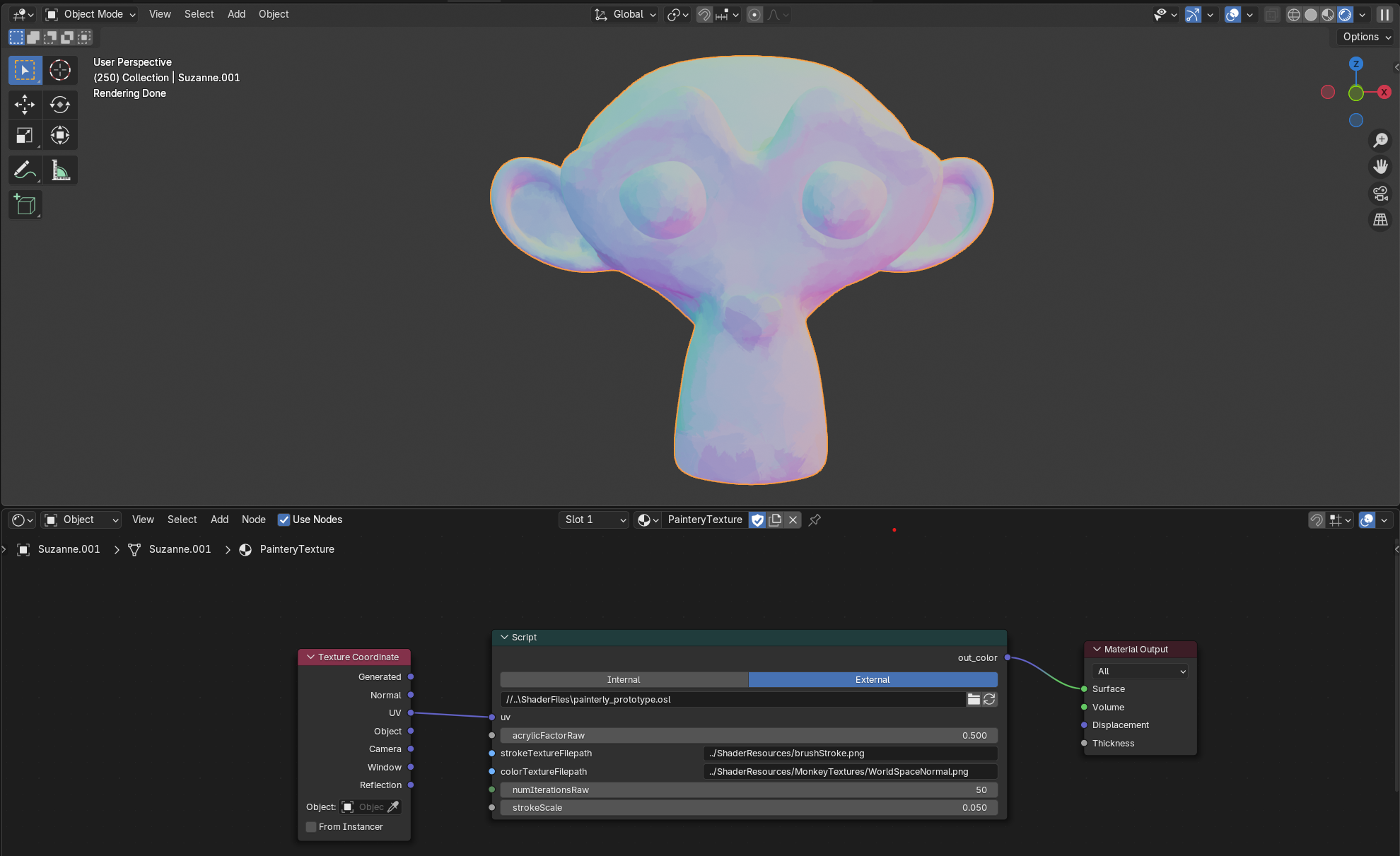Uncheck the Use Nodes checkbox
The width and height of the screenshot is (1400, 856).
tap(284, 520)
